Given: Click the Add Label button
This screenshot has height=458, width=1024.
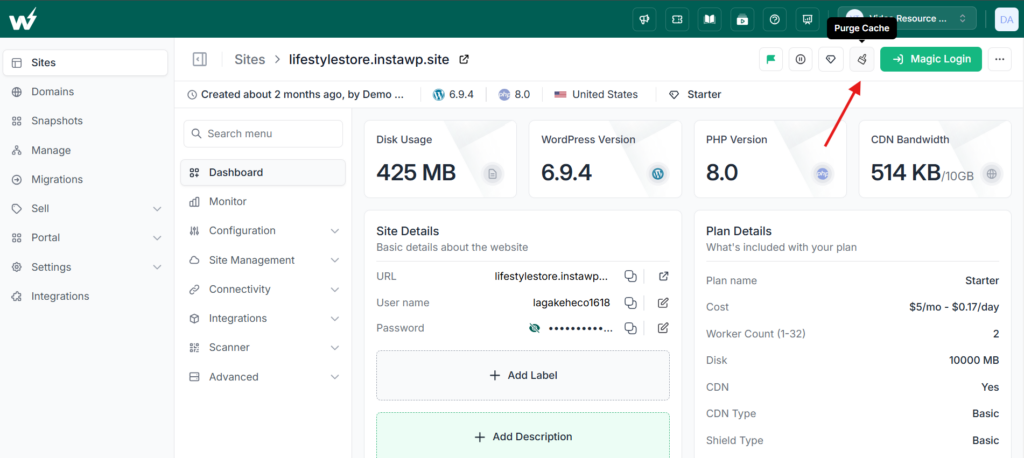Looking at the screenshot, I should [x=523, y=376].
